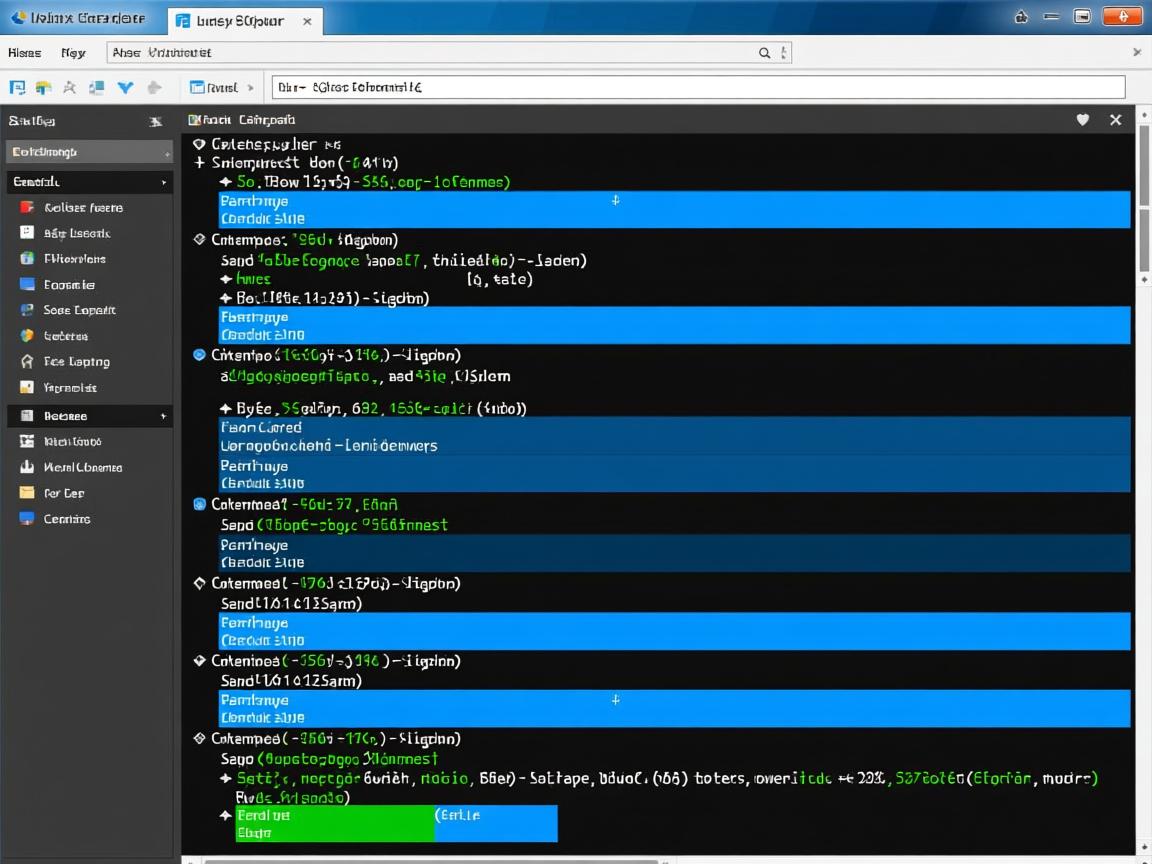This screenshot has width=1152, height=864.
Task: Click the vertical scrollbar thumb of the main panel
Action: [1144, 200]
